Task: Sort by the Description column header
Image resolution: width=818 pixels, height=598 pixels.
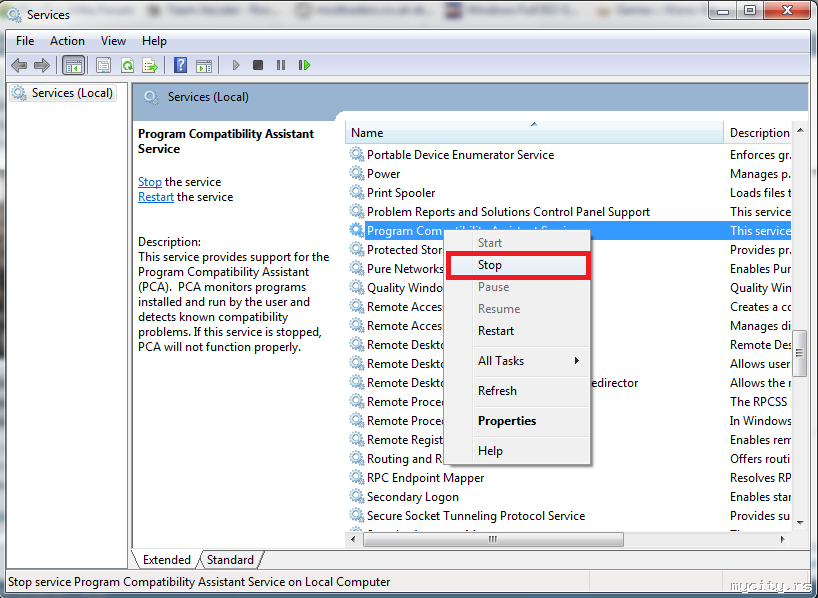Action: [x=758, y=133]
